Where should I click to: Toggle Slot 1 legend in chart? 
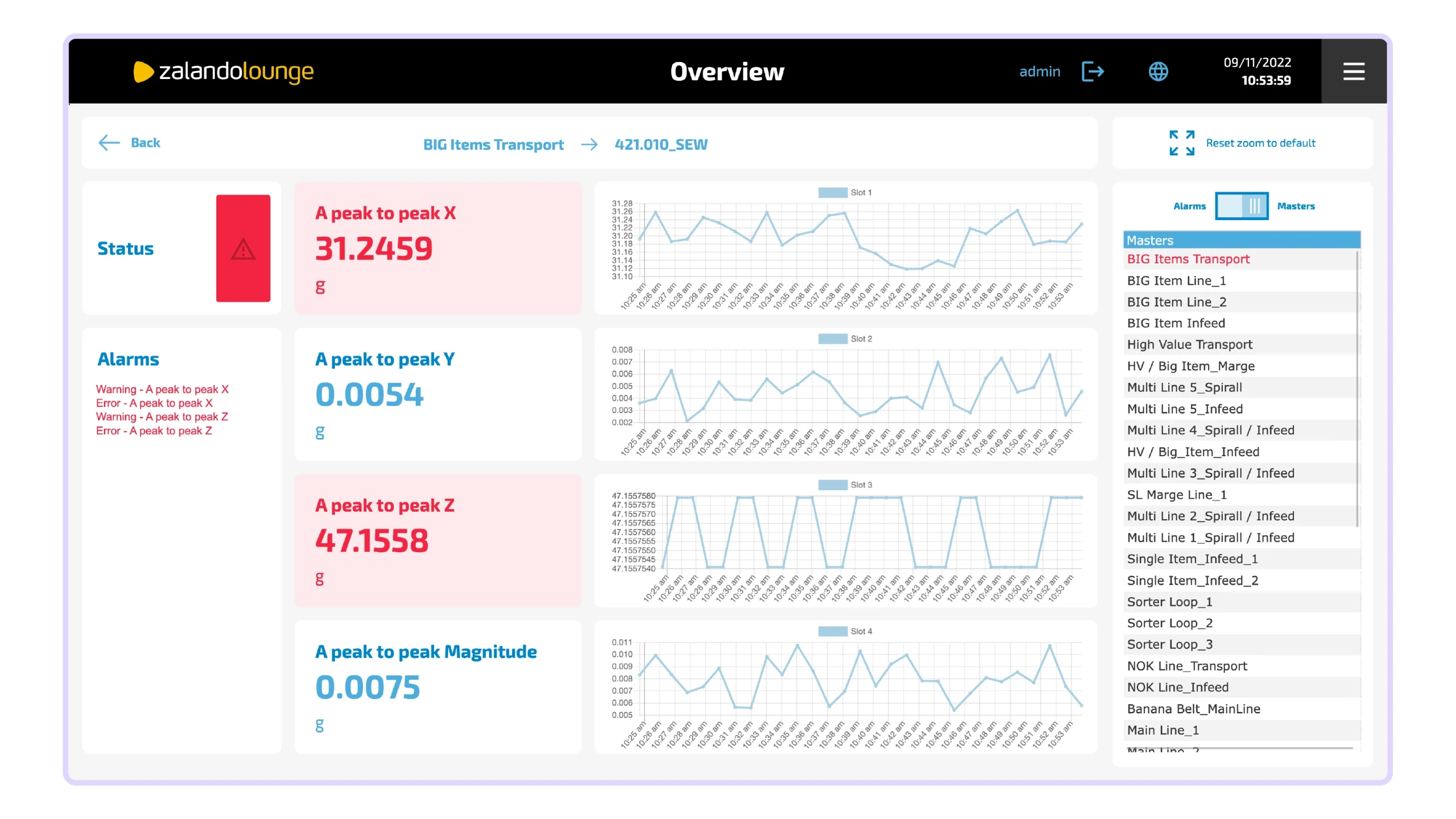click(x=845, y=193)
